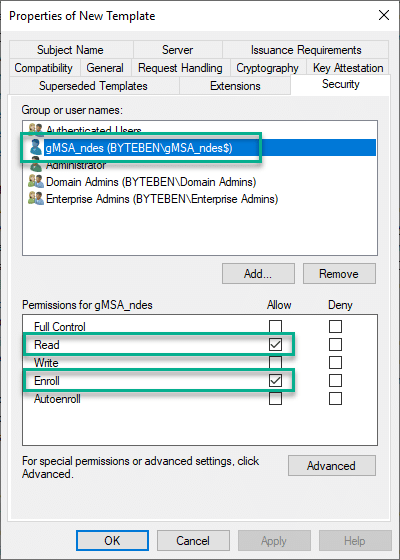This screenshot has height=560, width=400.
Task: Uncheck Allow checkbox for Enroll permission
Action: point(275,381)
